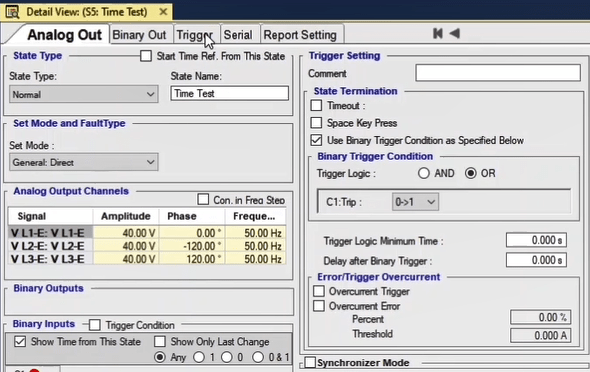Select the V L3-E signal row
This screenshot has height=372, width=590.
click(50, 259)
